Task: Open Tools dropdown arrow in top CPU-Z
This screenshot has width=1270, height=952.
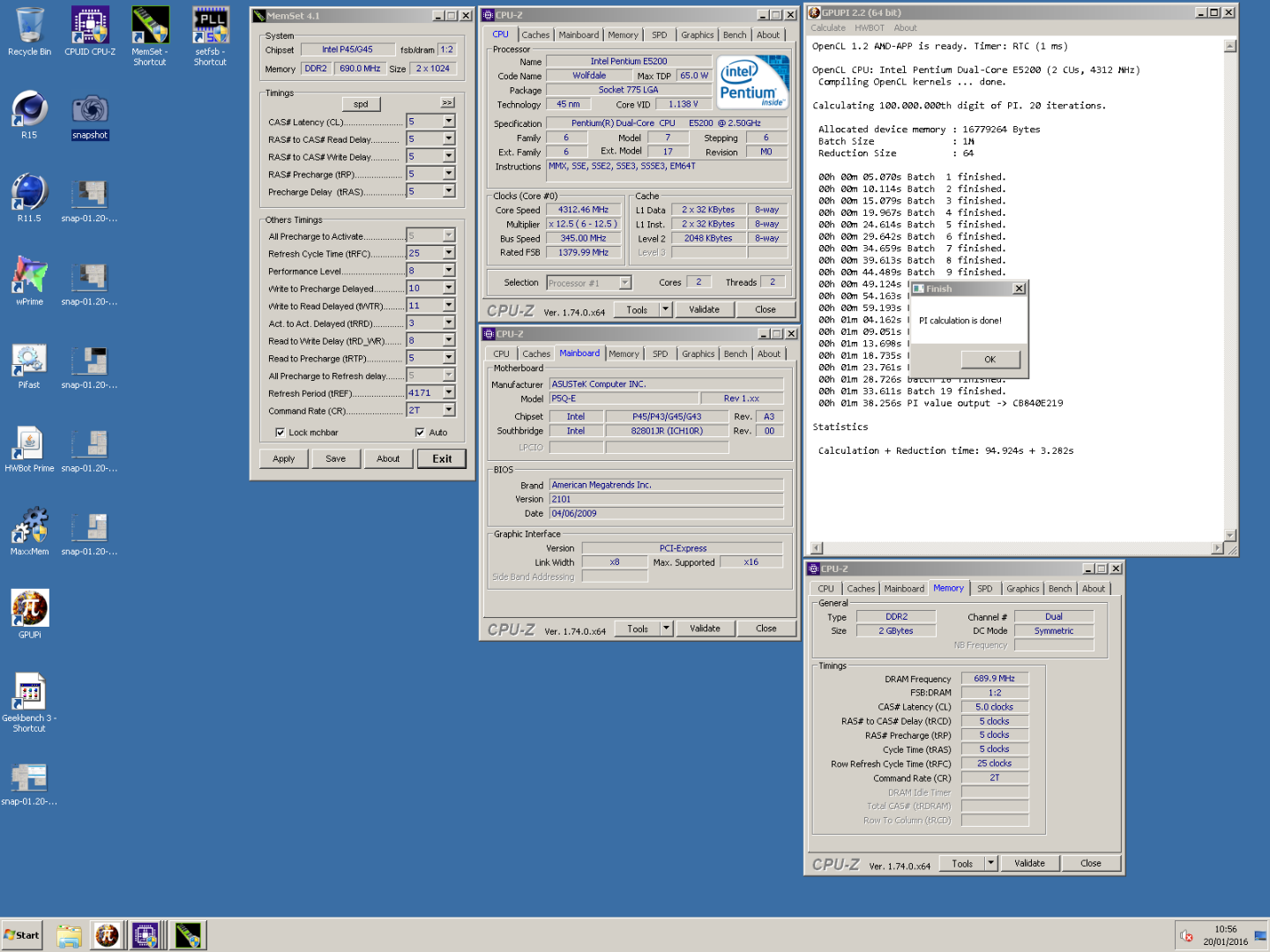Action: tap(666, 309)
